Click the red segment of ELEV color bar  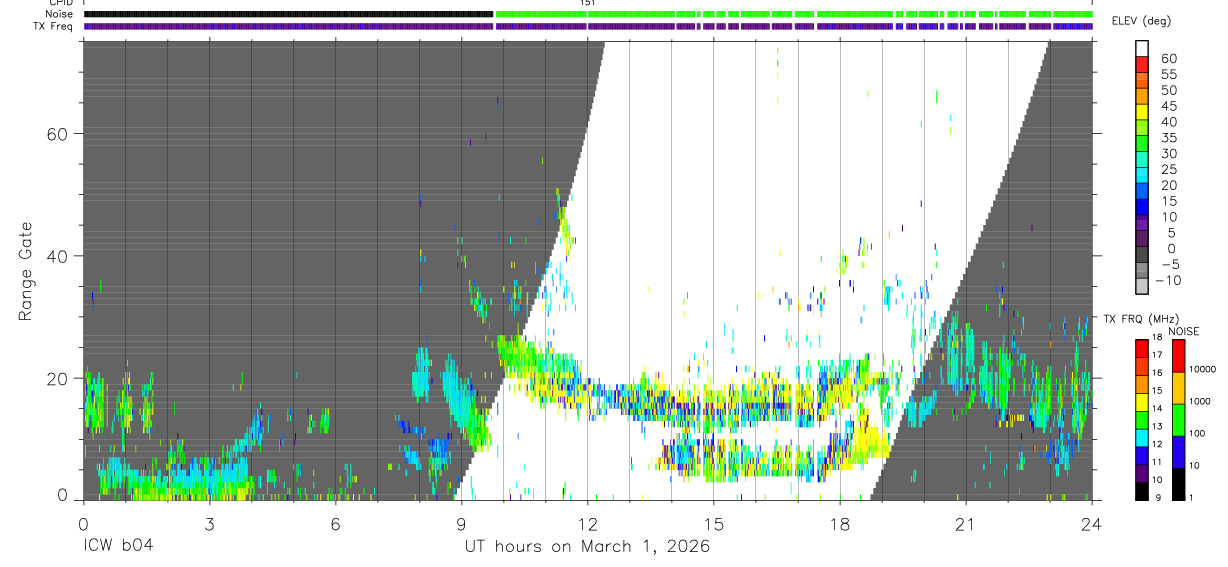click(1142, 66)
